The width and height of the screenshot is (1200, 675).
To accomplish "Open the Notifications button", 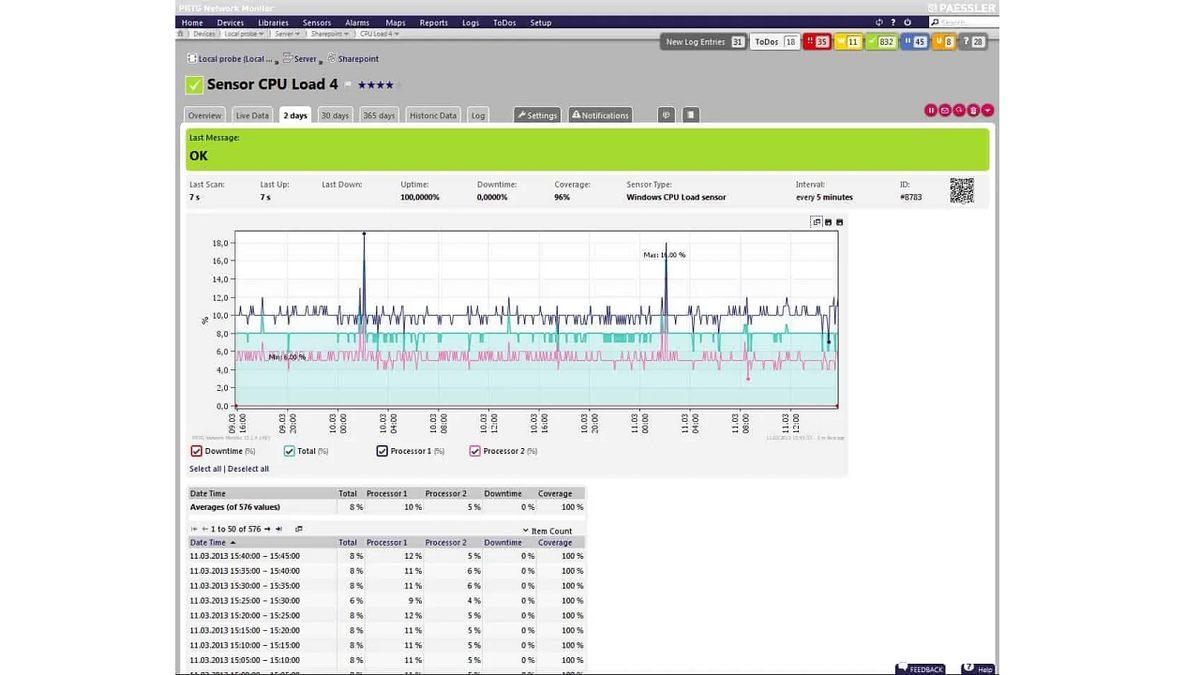I will [x=600, y=115].
